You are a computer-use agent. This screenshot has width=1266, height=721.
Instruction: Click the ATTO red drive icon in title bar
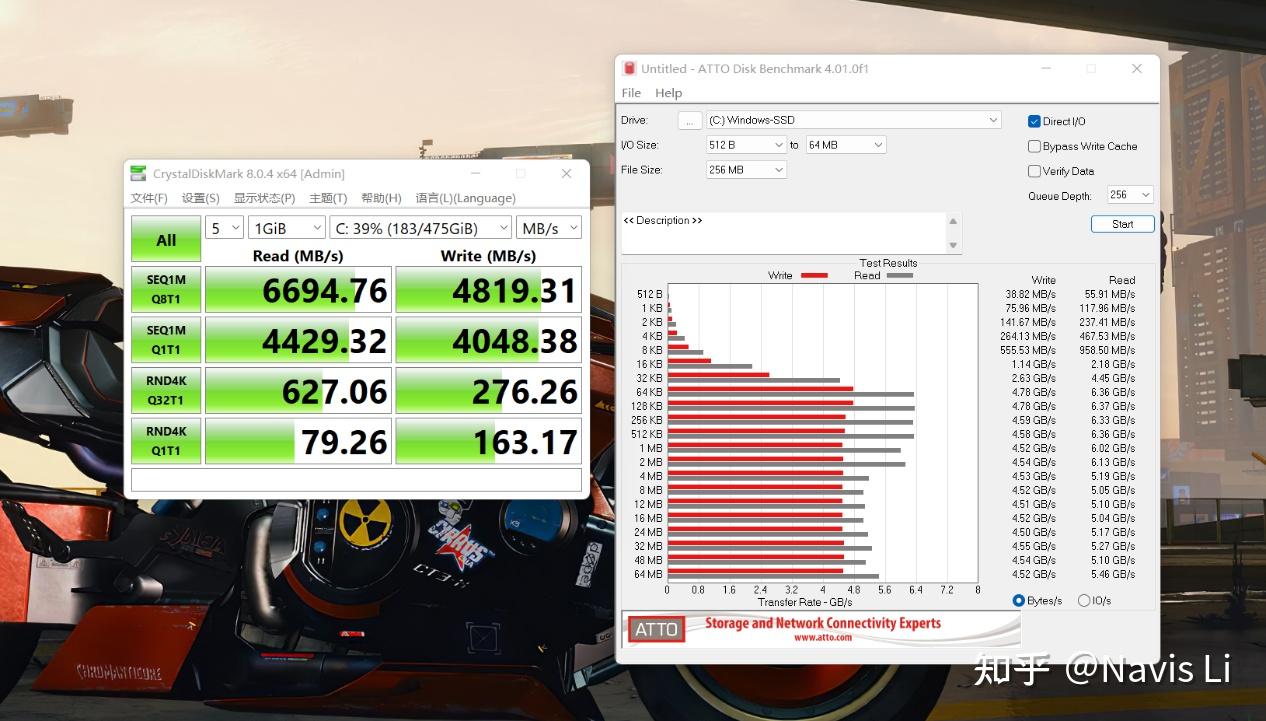point(630,68)
